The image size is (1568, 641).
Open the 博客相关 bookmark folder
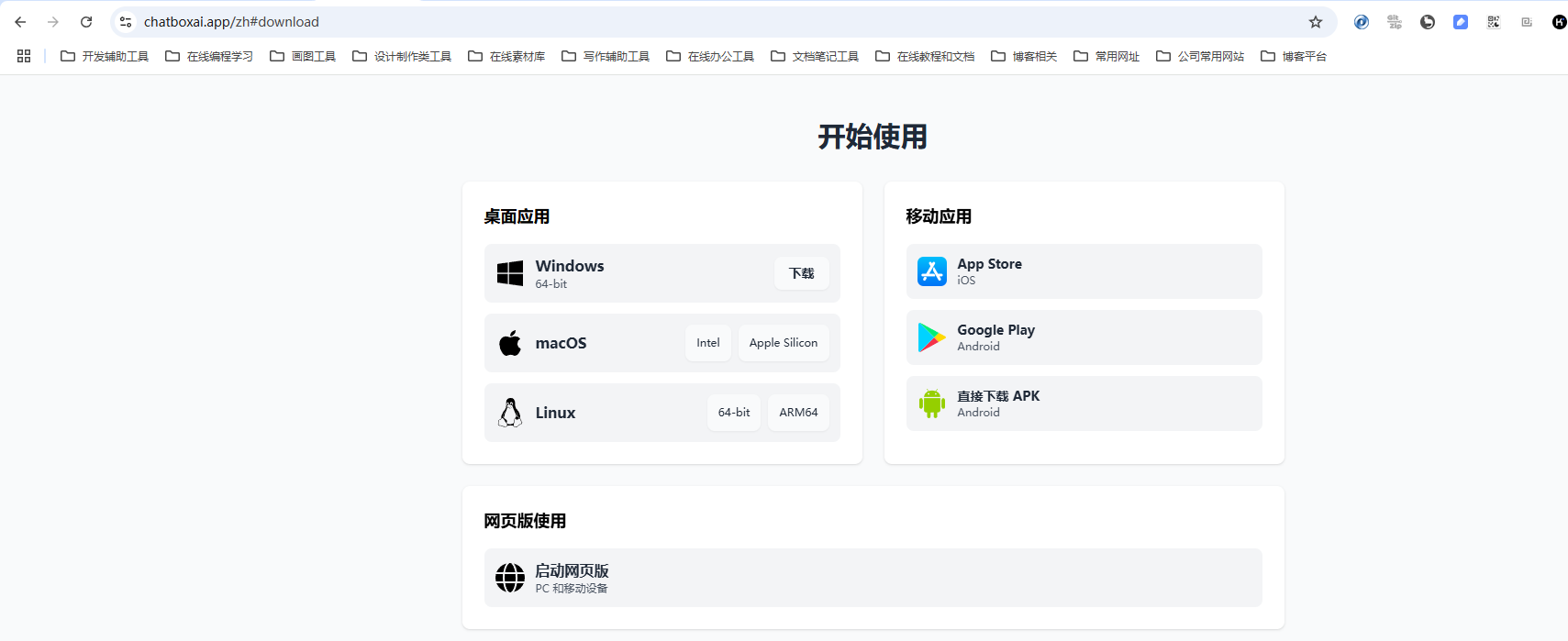click(1024, 56)
